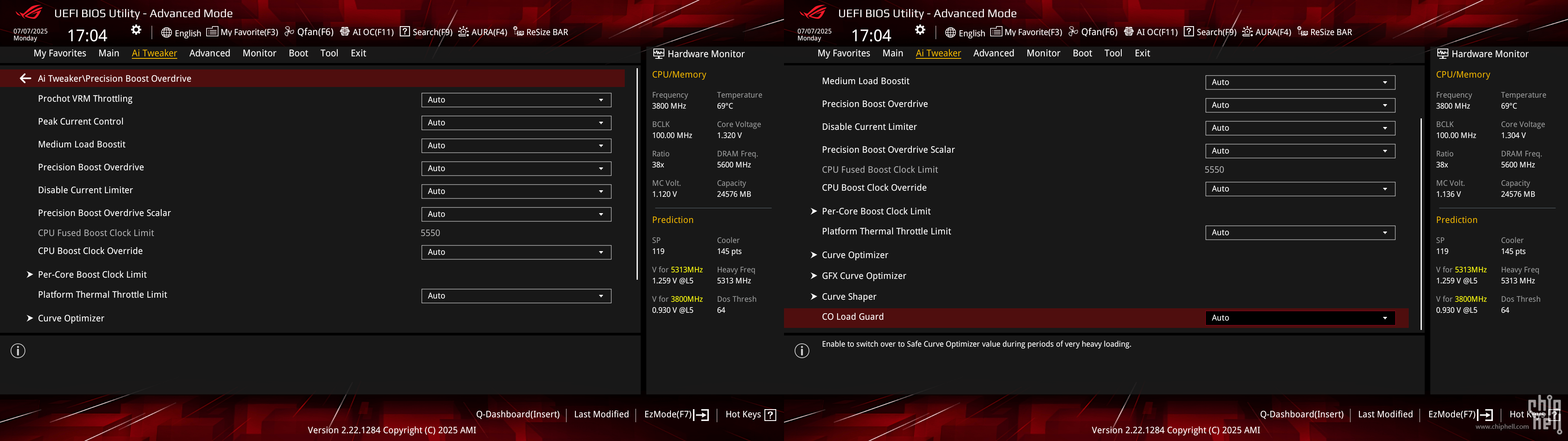This screenshot has width=1568, height=441.
Task: Open Disable Current Limiter dropdown in left BIOS
Action: pos(516,191)
